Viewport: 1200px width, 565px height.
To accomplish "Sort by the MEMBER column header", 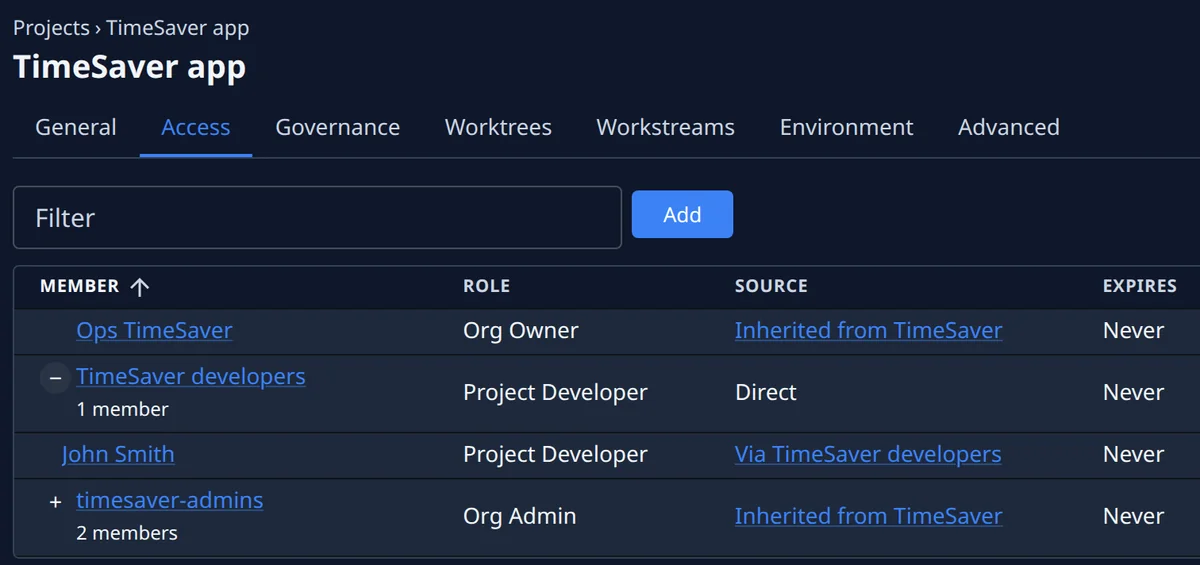I will (80, 286).
